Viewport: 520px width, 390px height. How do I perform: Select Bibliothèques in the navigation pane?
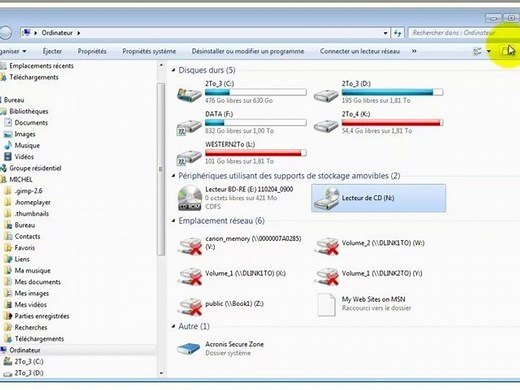(29, 111)
